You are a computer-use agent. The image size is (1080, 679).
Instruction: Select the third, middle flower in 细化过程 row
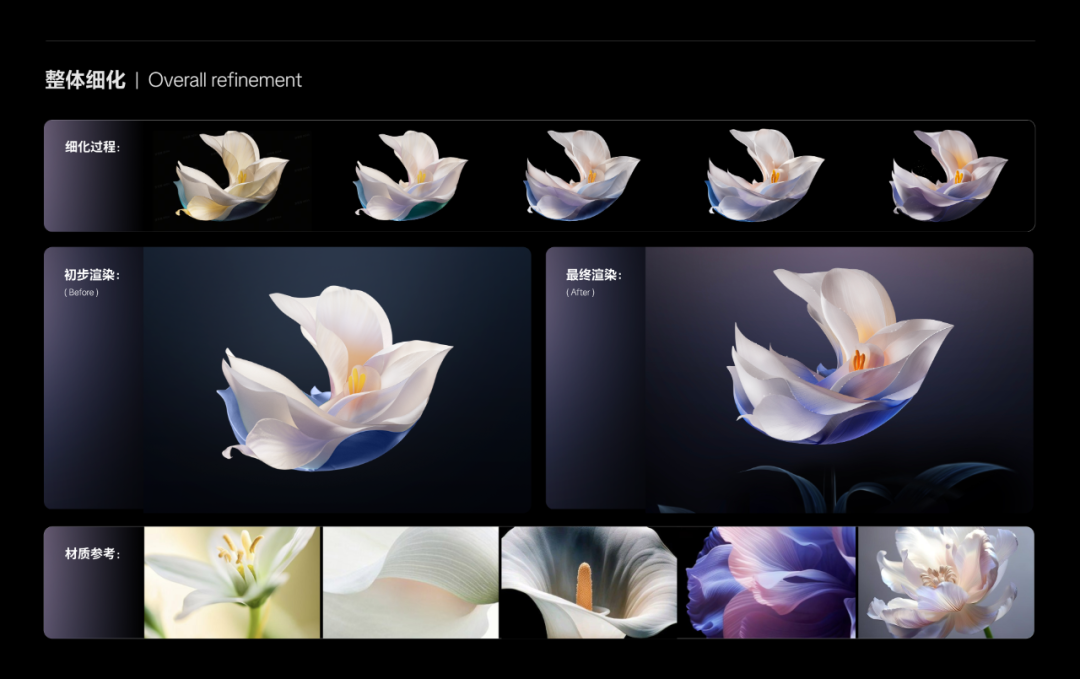583,176
